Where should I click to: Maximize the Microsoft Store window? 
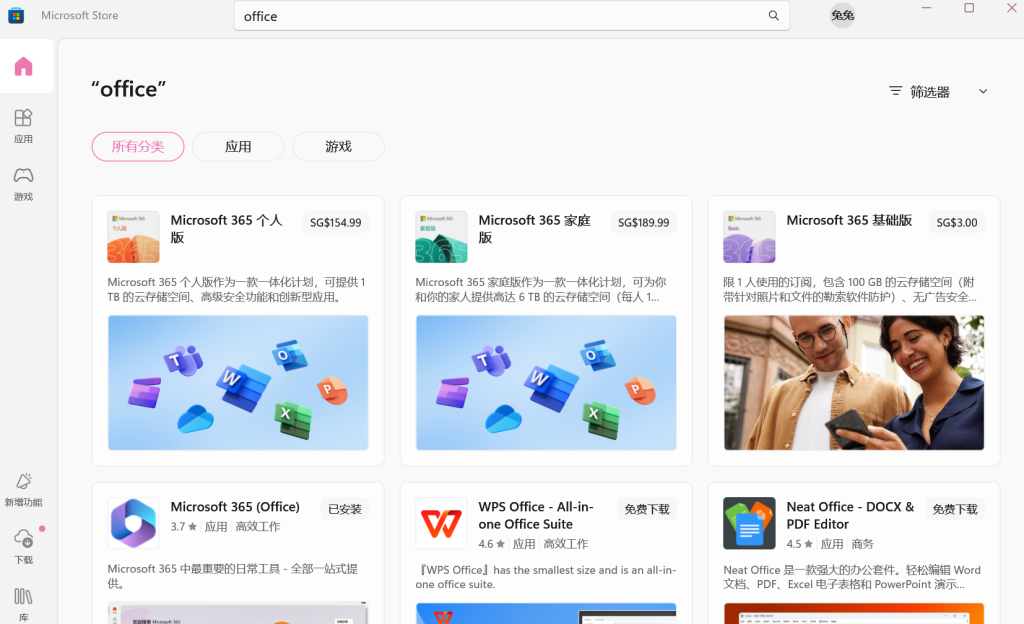[x=969, y=8]
